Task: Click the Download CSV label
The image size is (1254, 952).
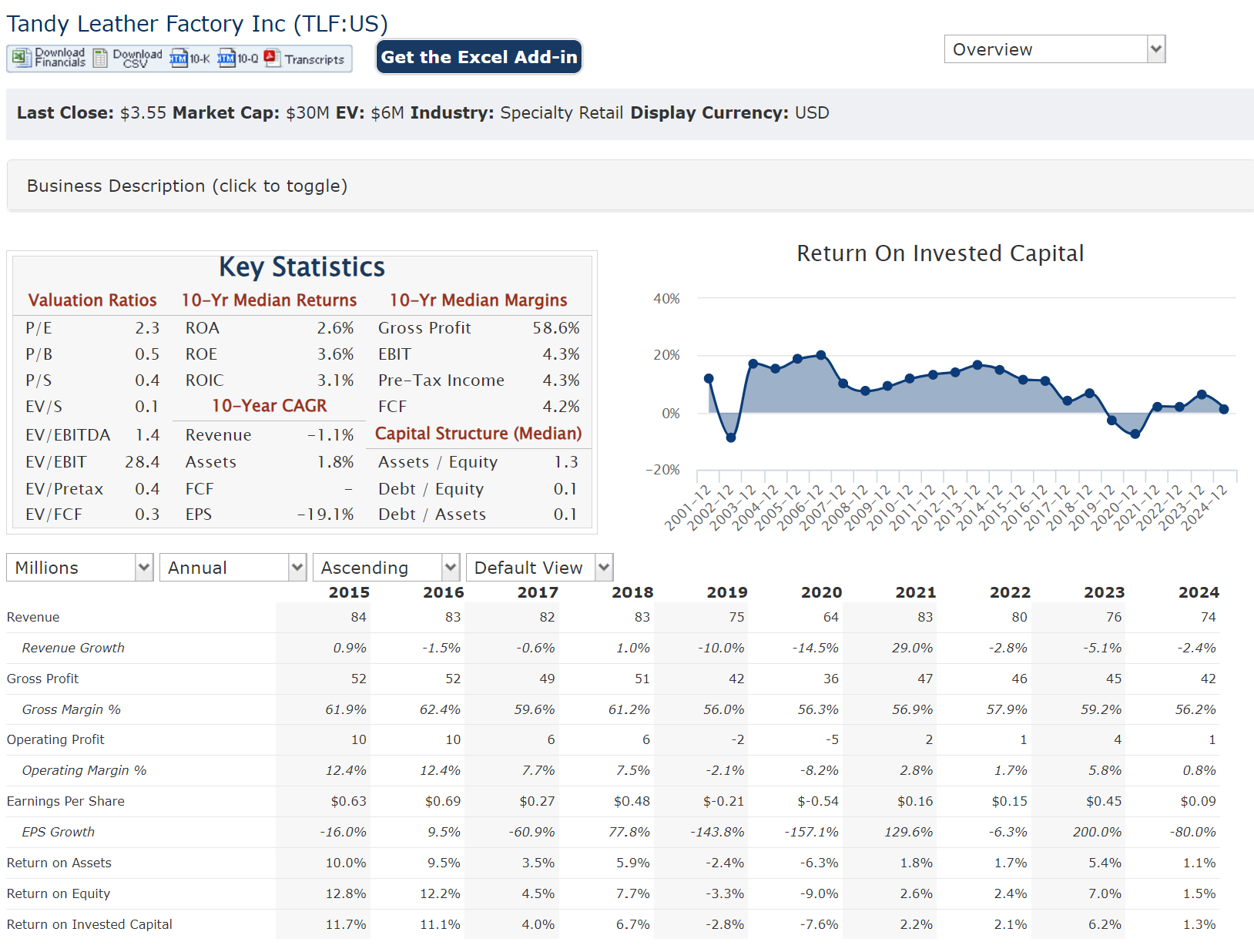Action: coord(137,58)
